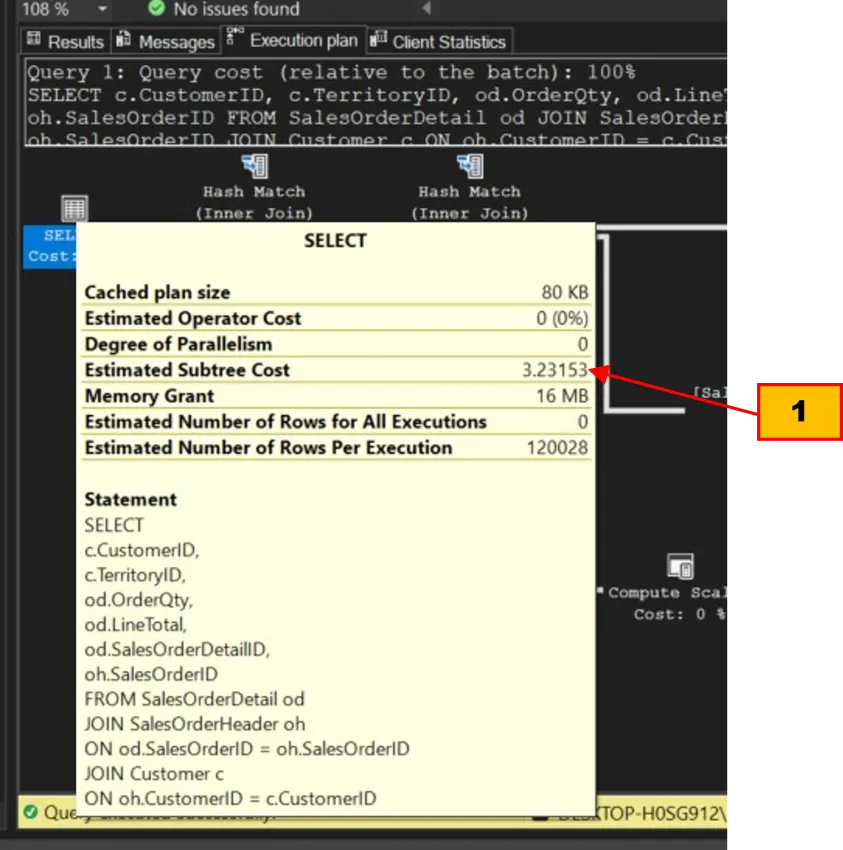
Task: Select the SELECT operator grid icon
Action: point(74,208)
